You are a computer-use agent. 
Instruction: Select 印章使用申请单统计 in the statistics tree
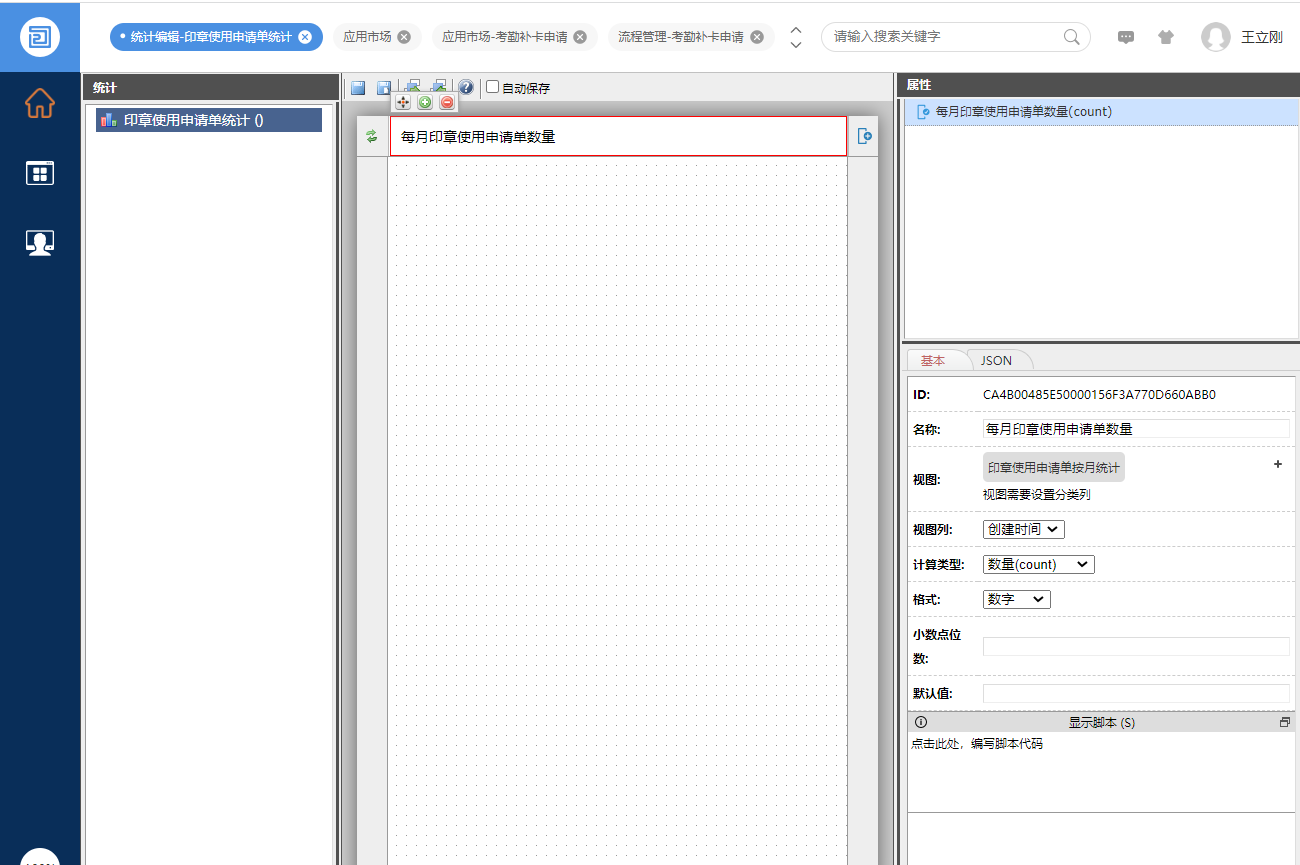pos(209,120)
